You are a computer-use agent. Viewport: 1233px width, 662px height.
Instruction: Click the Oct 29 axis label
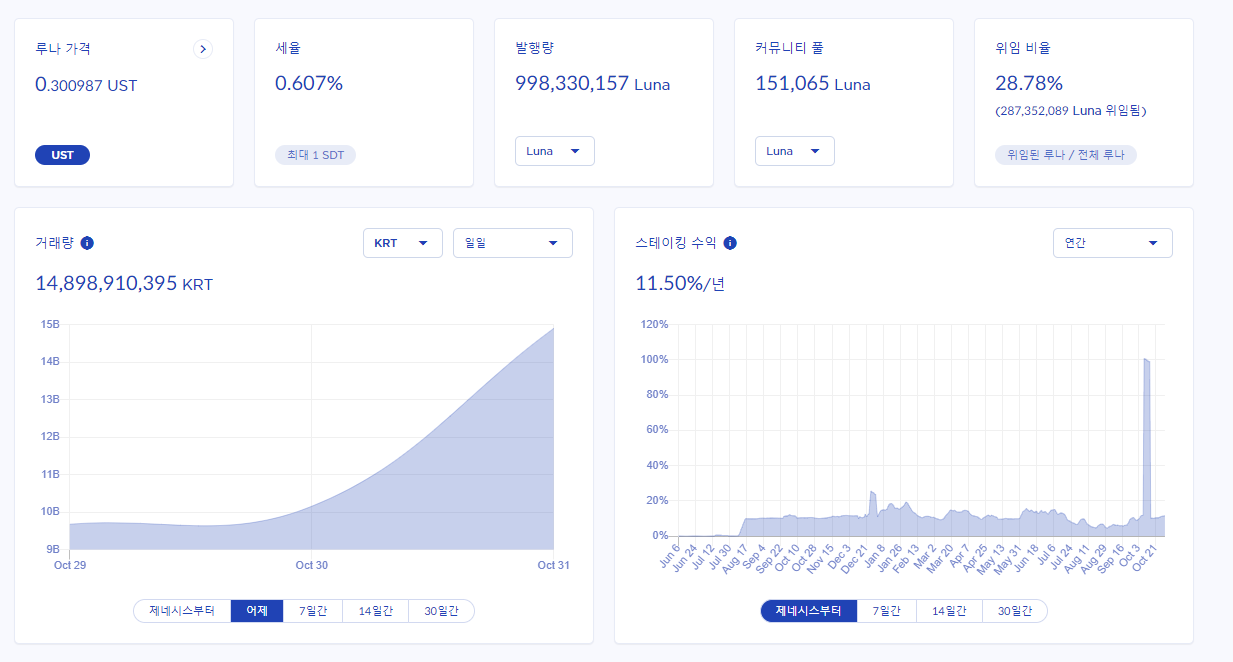click(x=70, y=565)
